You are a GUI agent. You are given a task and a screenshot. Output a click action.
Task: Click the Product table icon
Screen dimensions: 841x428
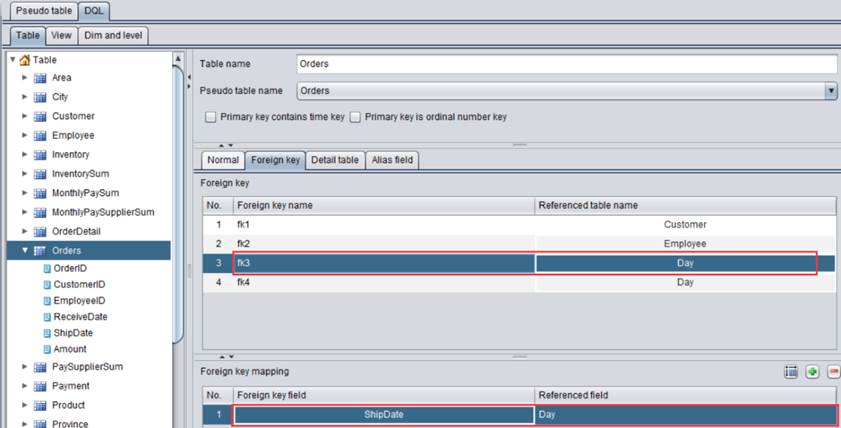pos(40,406)
